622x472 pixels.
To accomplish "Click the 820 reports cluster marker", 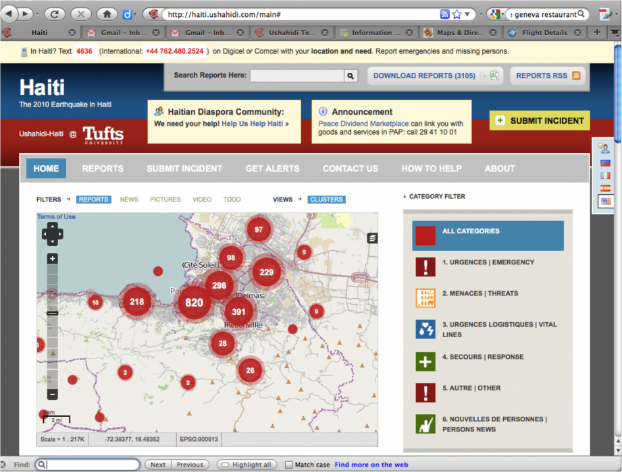I will coord(194,302).
